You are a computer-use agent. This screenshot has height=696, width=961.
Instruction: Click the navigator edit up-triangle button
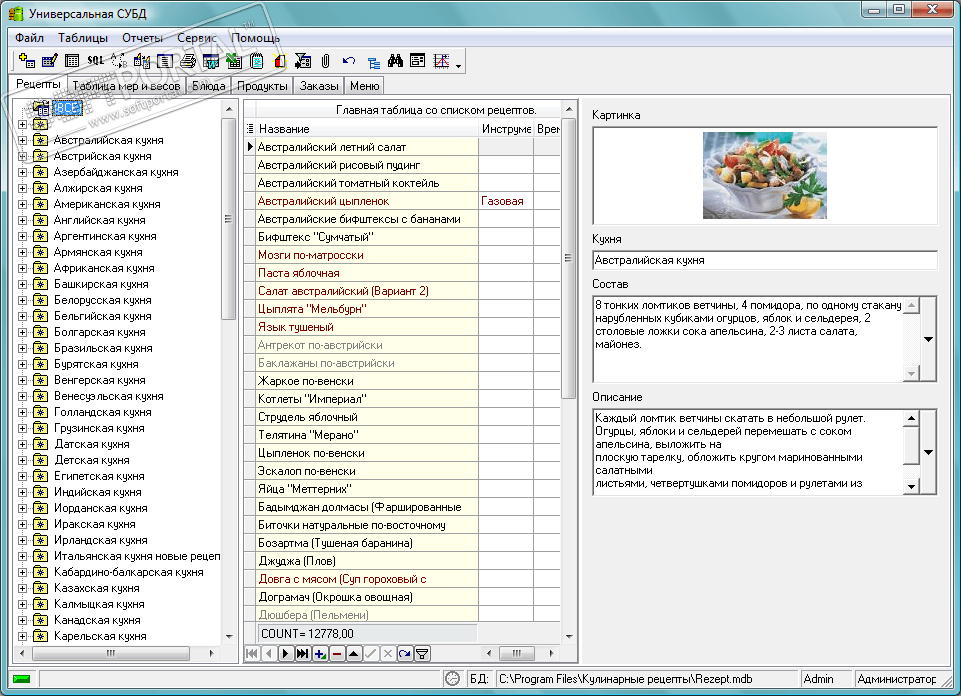pyautogui.click(x=354, y=654)
